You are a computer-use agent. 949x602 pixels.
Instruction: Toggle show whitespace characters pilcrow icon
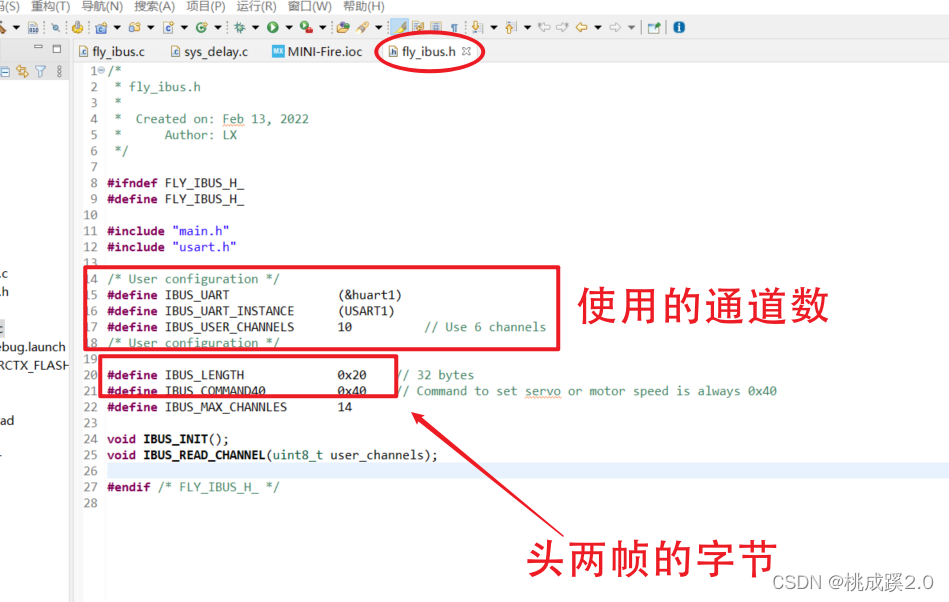[x=454, y=27]
